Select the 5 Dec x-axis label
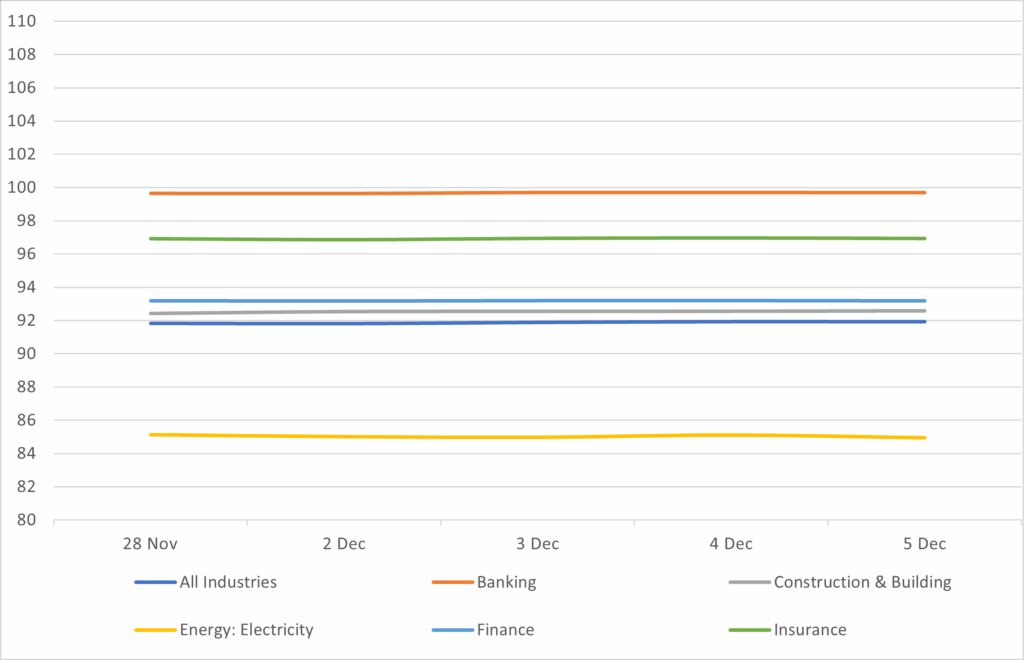1024x660 pixels. click(925, 544)
